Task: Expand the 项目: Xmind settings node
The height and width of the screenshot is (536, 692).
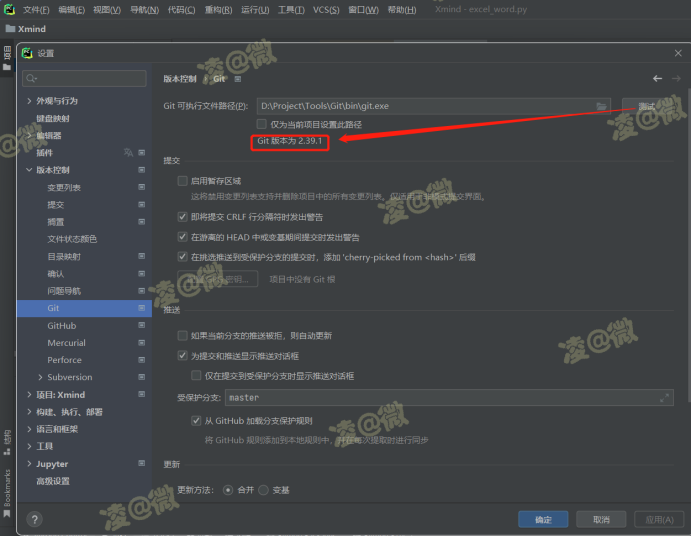Action: pyautogui.click(x=29, y=394)
